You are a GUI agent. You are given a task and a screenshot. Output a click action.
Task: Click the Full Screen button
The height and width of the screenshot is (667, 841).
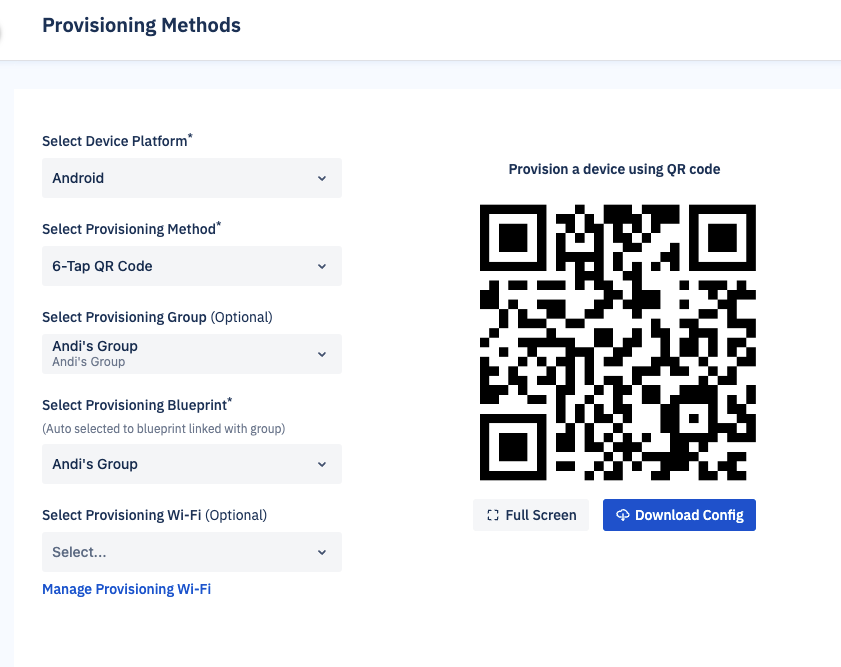pyautogui.click(x=530, y=515)
